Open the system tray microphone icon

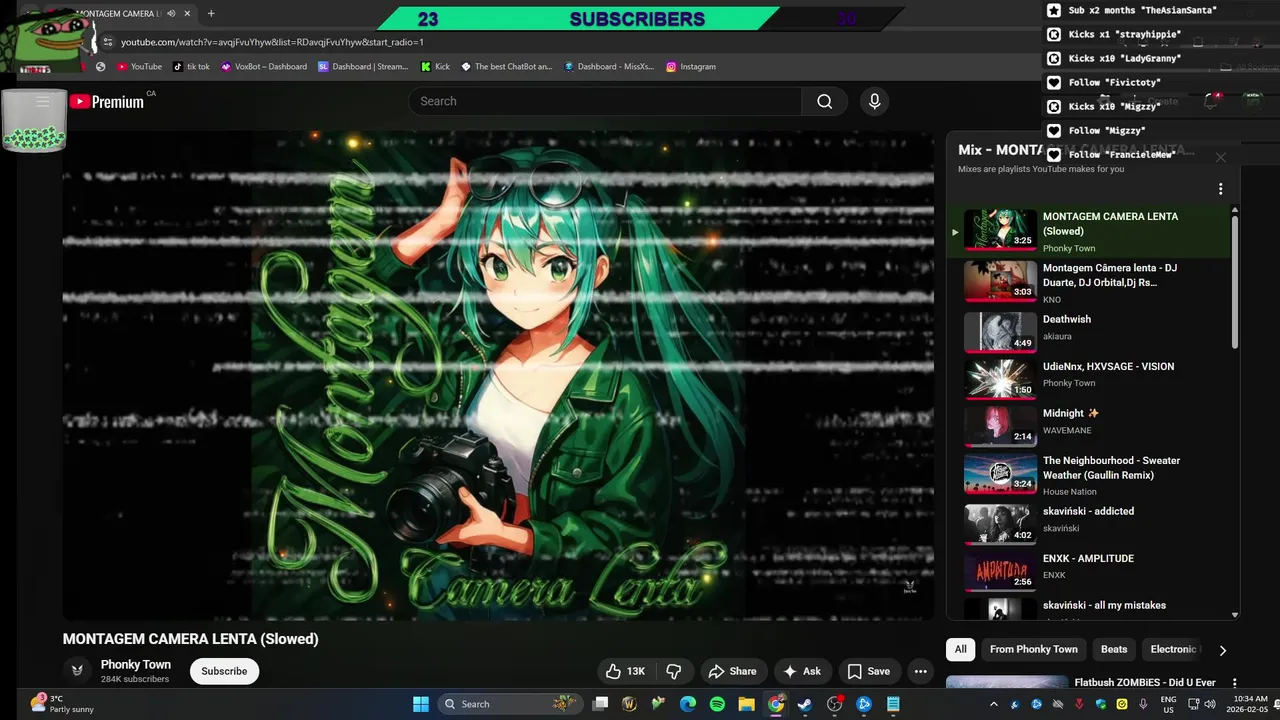click(x=1143, y=704)
